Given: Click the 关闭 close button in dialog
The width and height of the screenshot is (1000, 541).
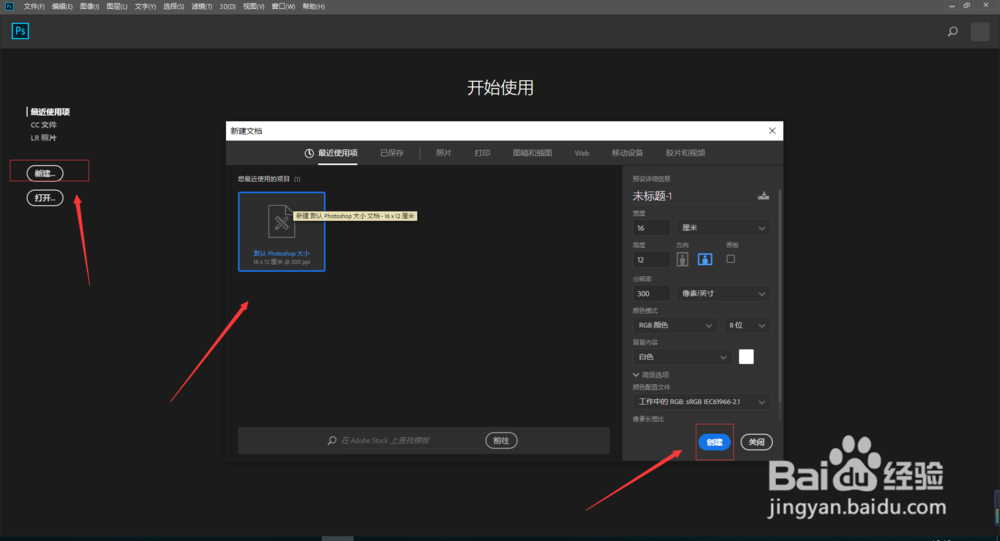Looking at the screenshot, I should pos(756,442).
